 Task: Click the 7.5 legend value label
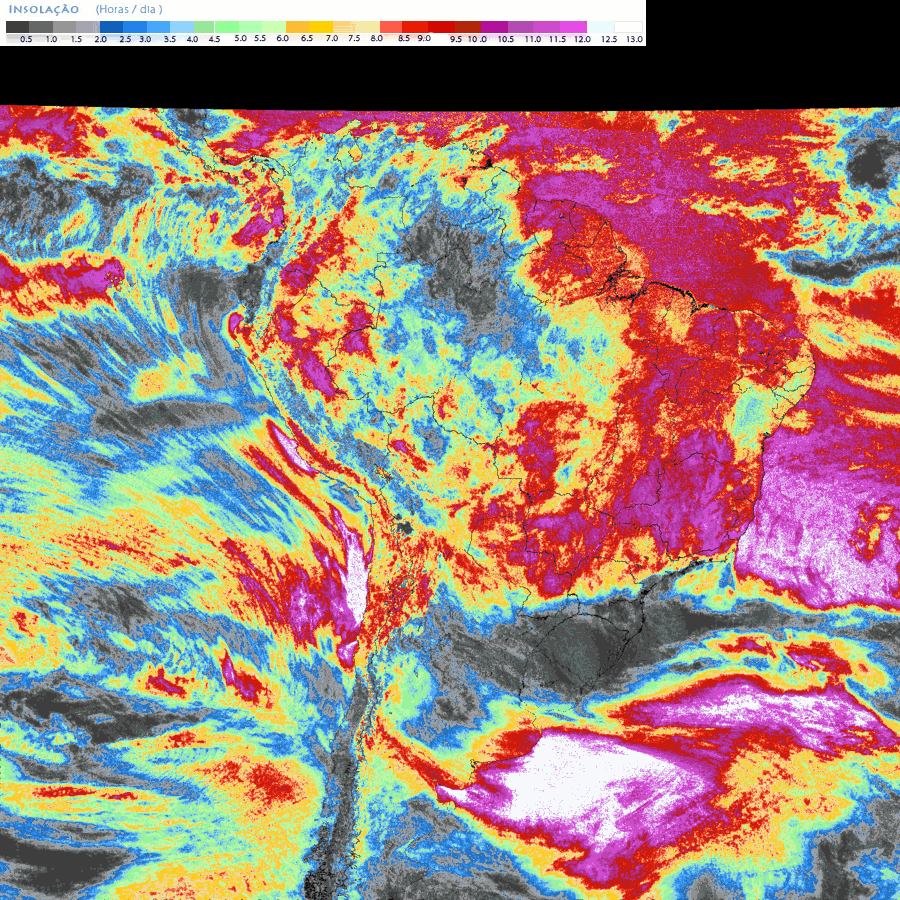click(x=354, y=38)
